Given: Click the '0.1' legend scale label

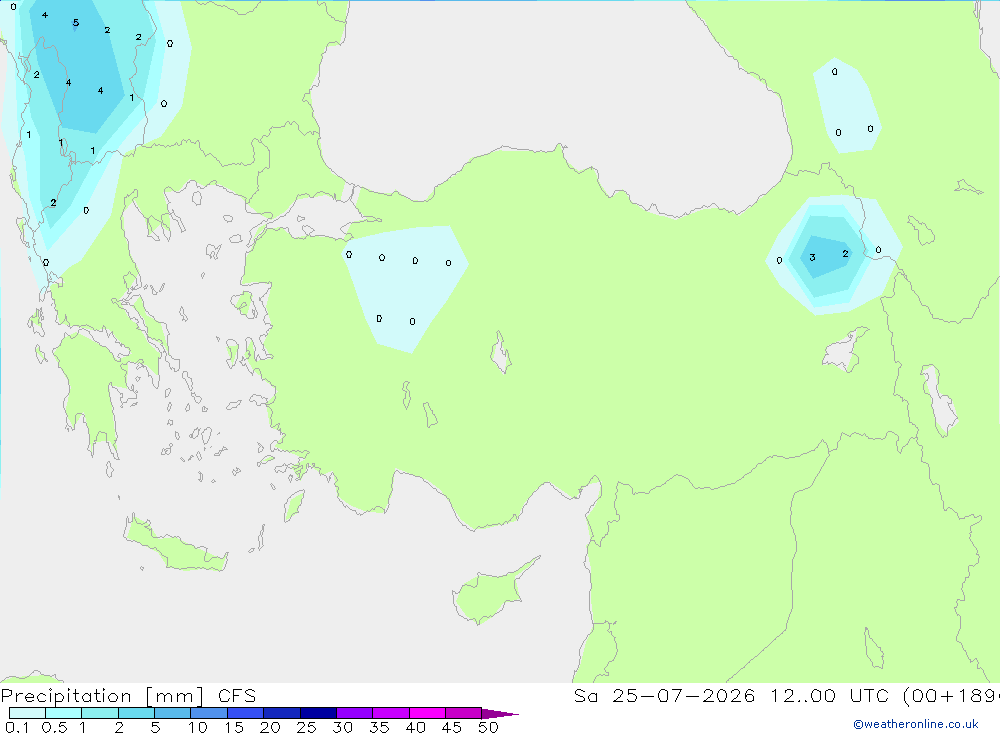Looking at the screenshot, I should coord(17,727).
